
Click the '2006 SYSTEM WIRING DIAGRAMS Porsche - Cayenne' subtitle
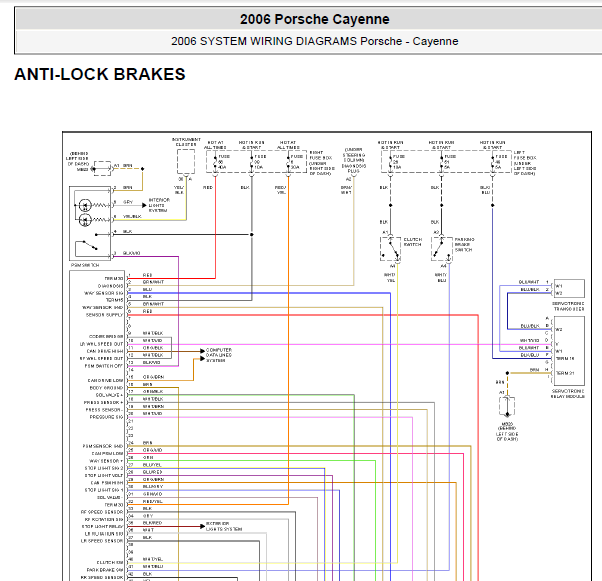(x=314, y=41)
